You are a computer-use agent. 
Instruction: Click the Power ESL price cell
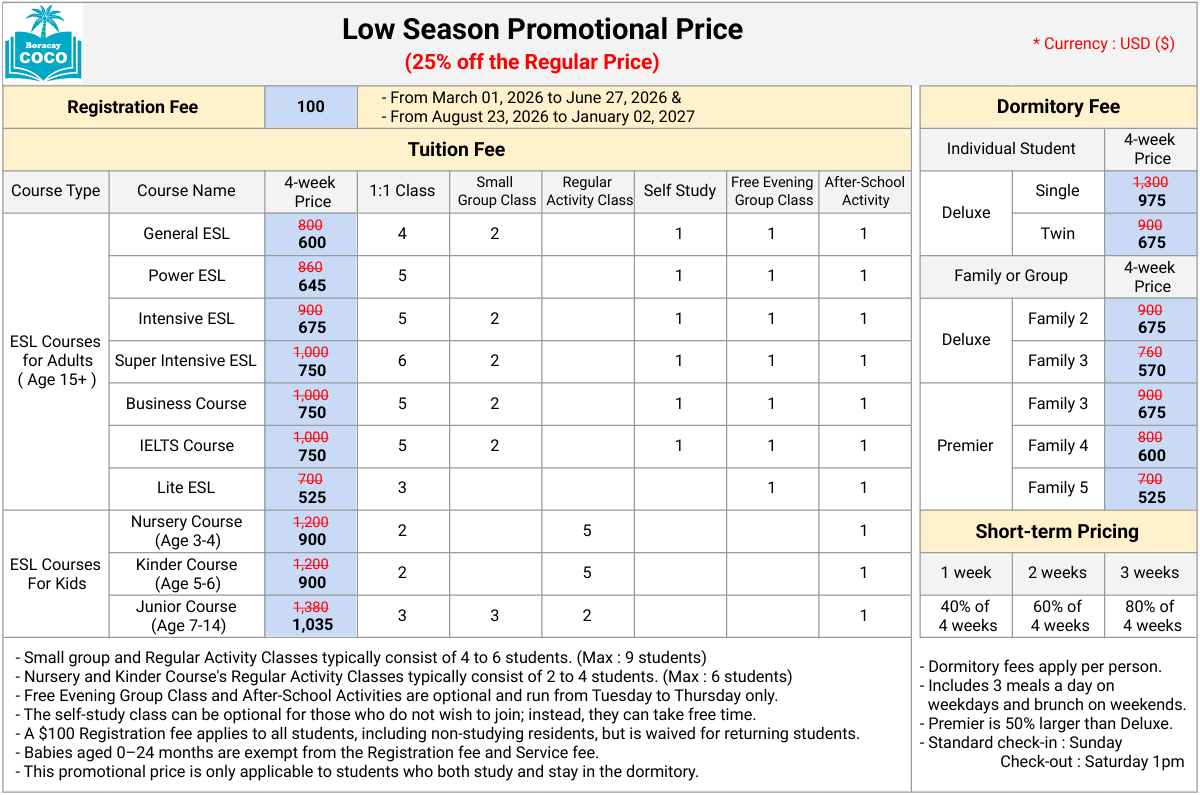tap(311, 276)
